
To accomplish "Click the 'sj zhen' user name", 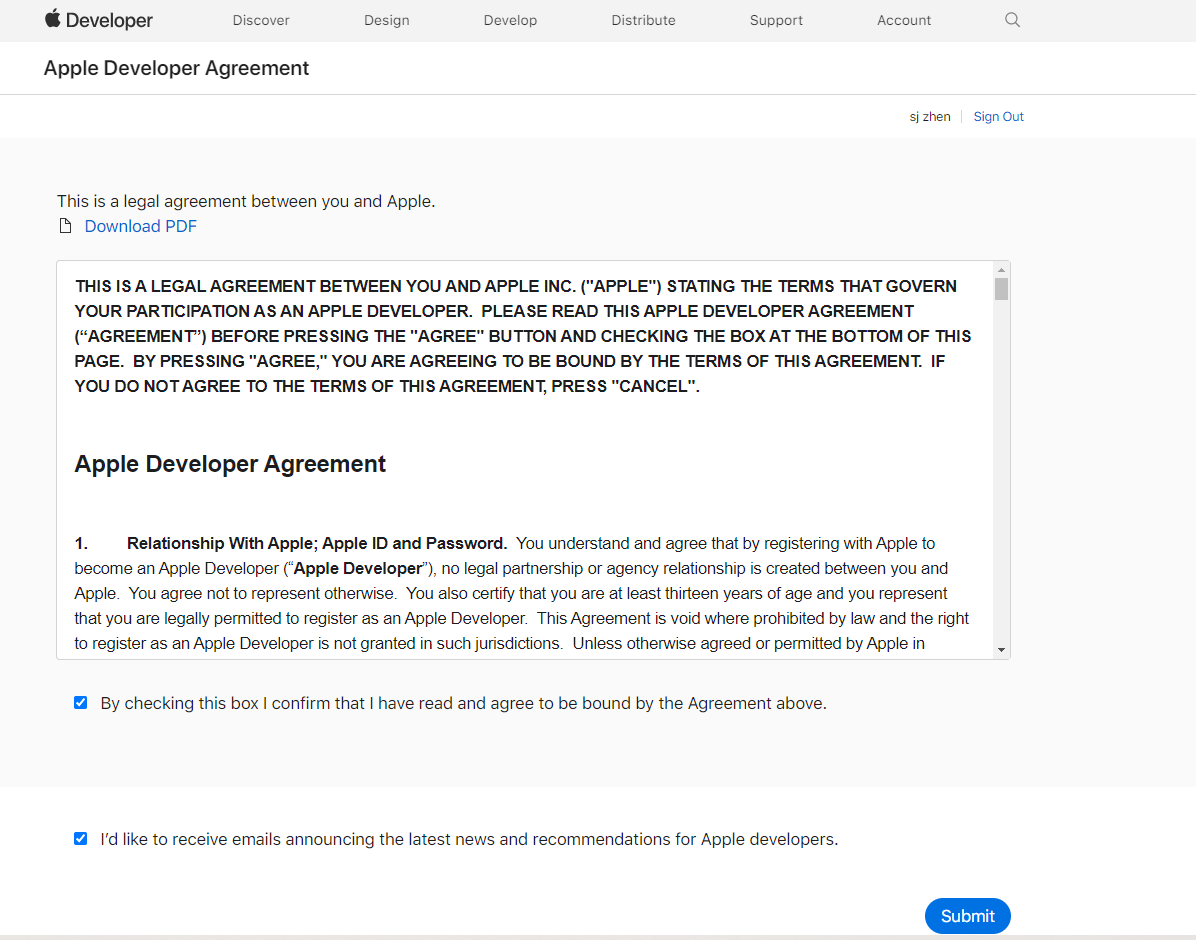I will [x=930, y=117].
